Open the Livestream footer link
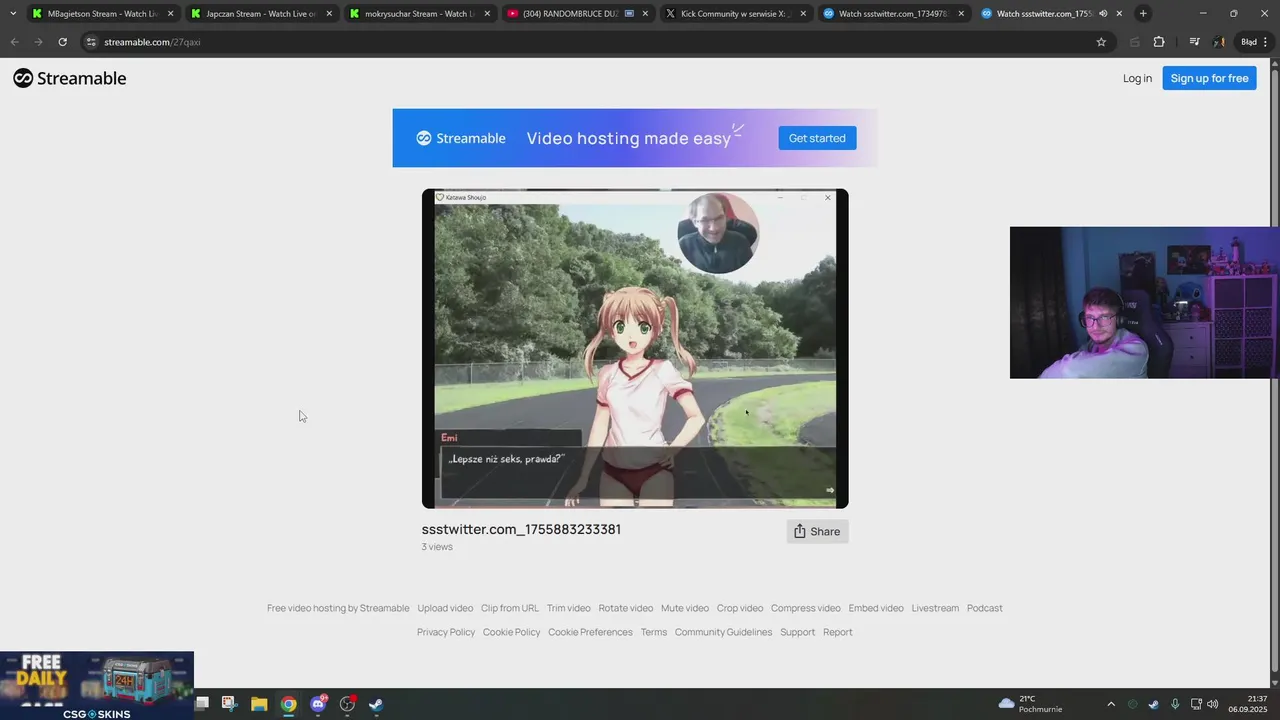 coord(935,608)
